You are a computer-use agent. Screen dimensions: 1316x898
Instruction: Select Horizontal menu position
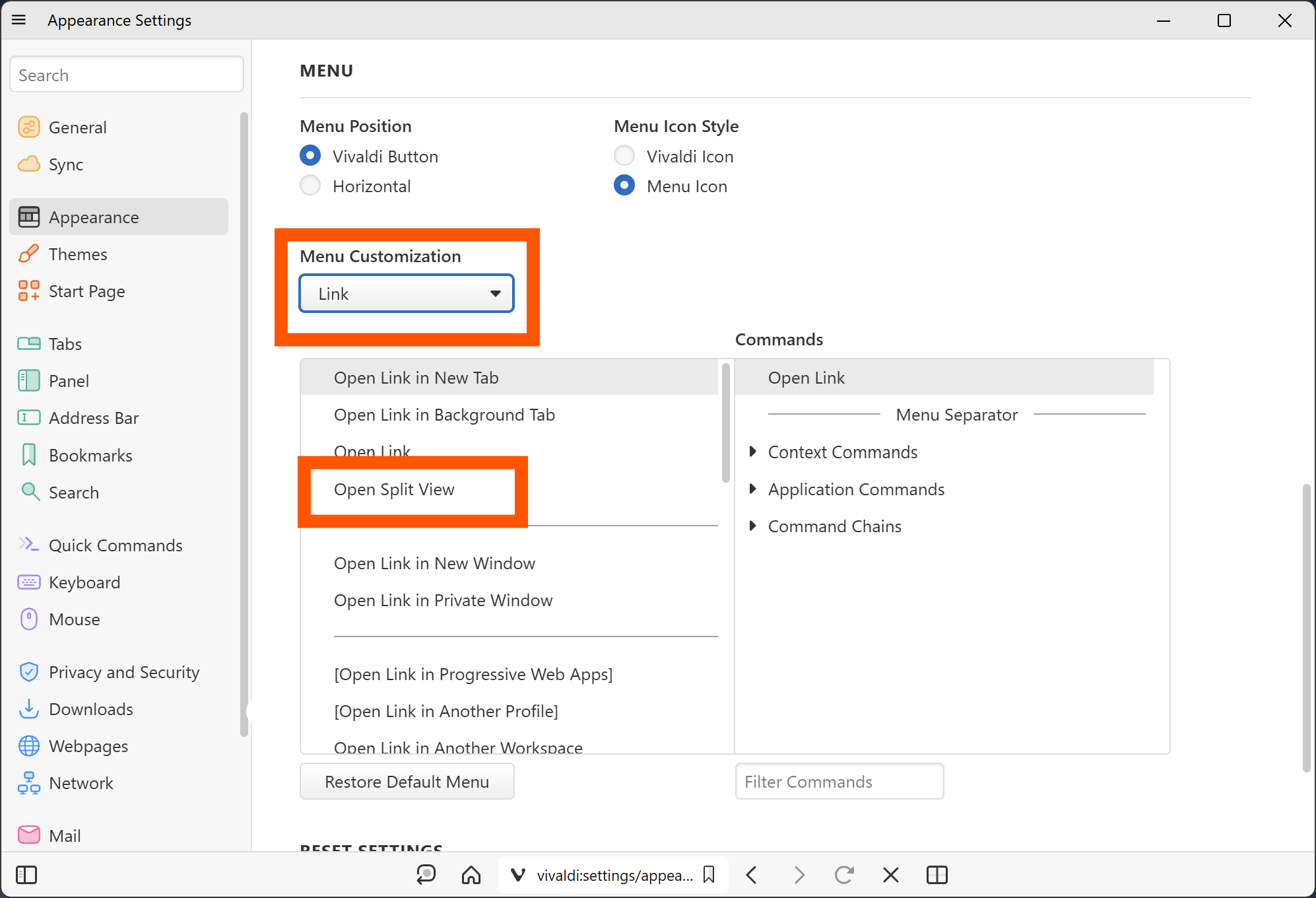point(310,186)
